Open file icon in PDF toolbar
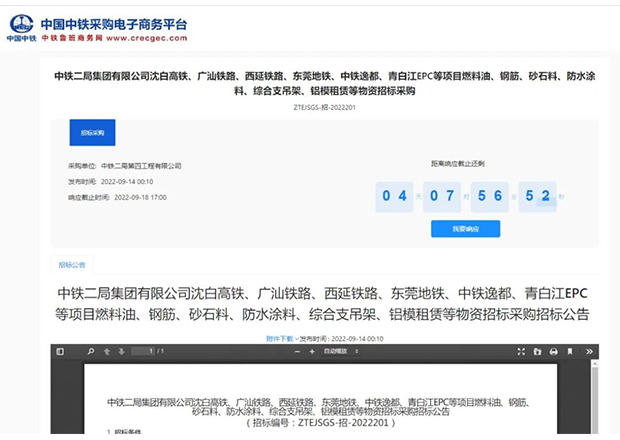Viewport: 620px width, 440px height. 537,351
